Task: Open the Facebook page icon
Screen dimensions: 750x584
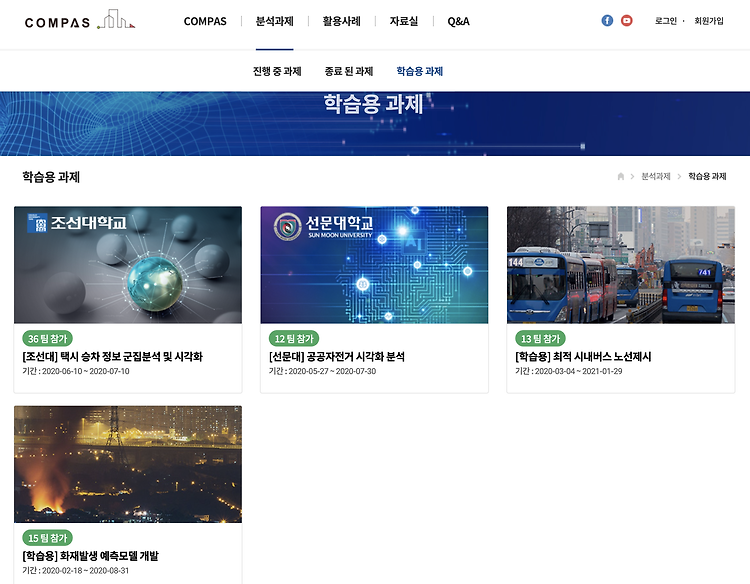Action: (607, 21)
